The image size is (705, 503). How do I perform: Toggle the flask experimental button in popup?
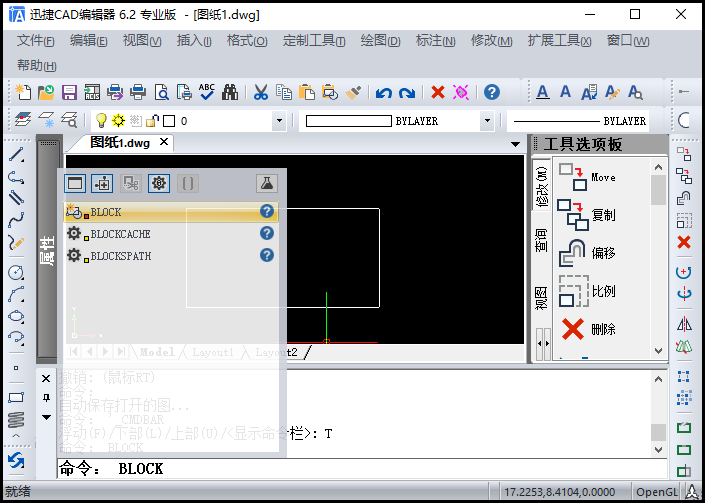[267, 183]
